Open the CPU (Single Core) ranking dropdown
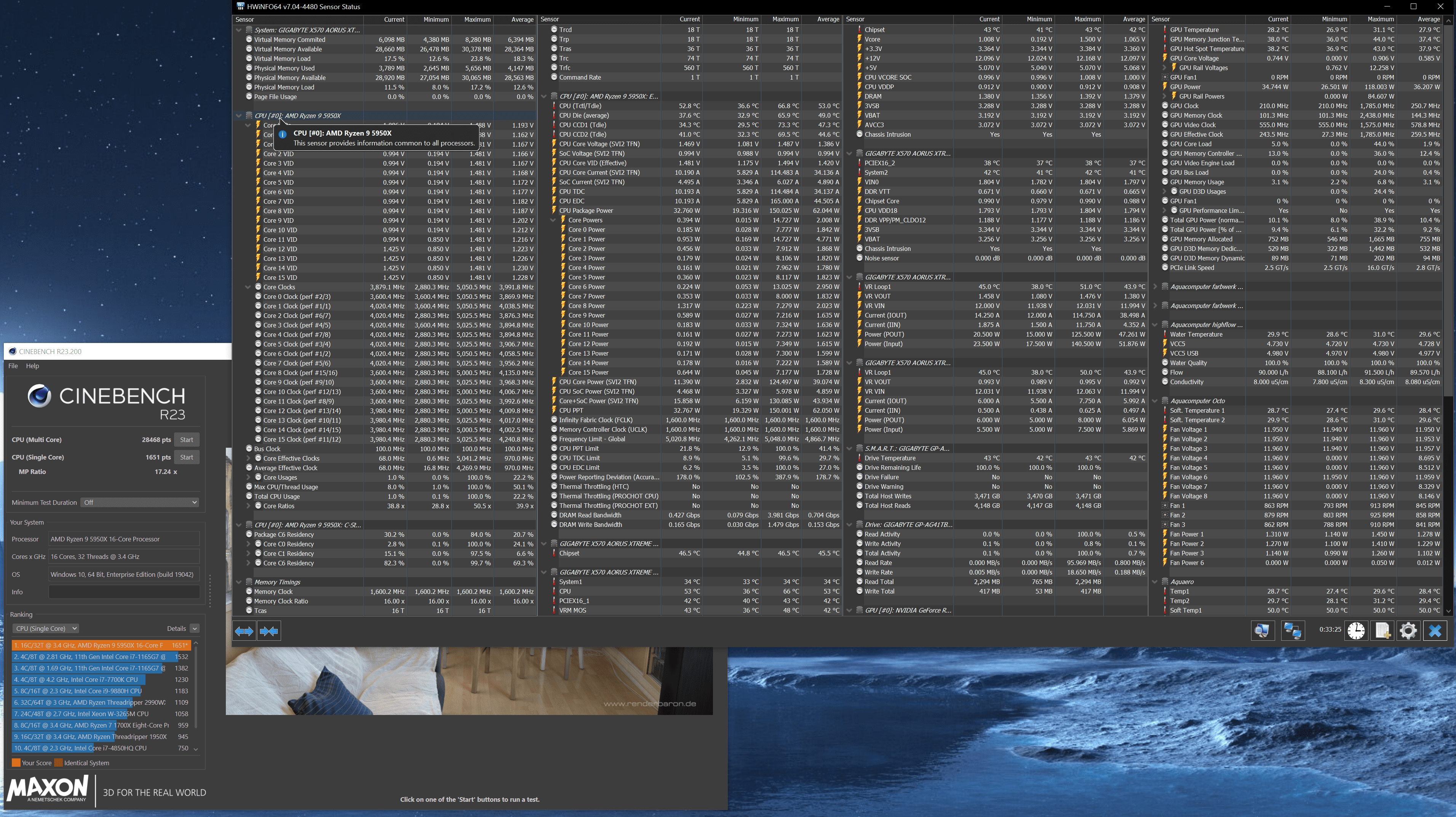This screenshot has height=817, width=1456. 46,628
